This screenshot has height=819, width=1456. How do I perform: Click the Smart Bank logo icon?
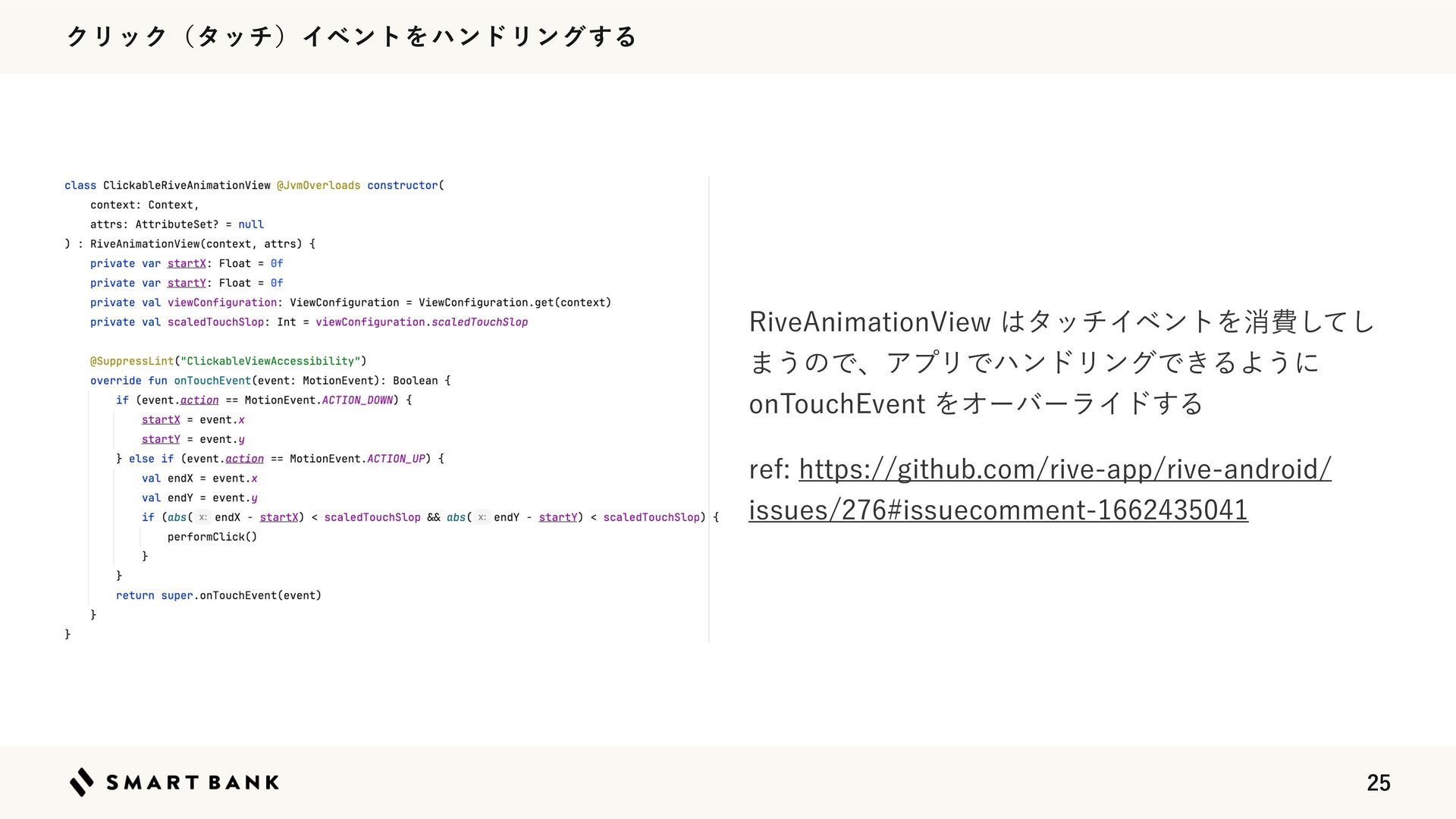pyautogui.click(x=82, y=782)
